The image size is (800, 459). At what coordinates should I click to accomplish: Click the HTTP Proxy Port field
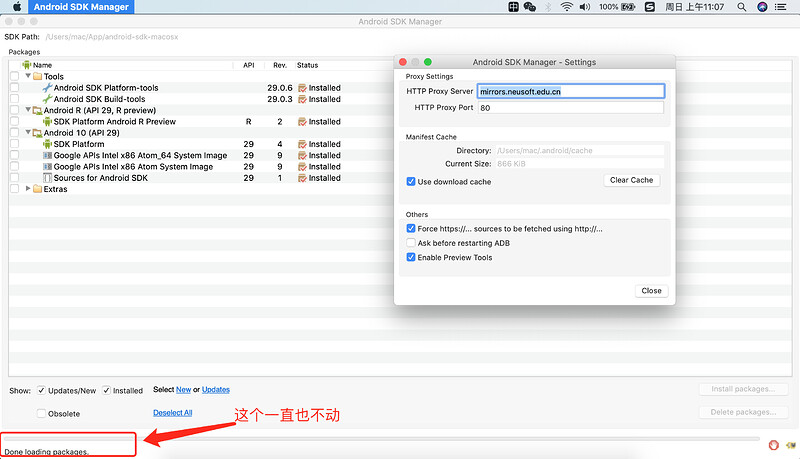coord(571,108)
